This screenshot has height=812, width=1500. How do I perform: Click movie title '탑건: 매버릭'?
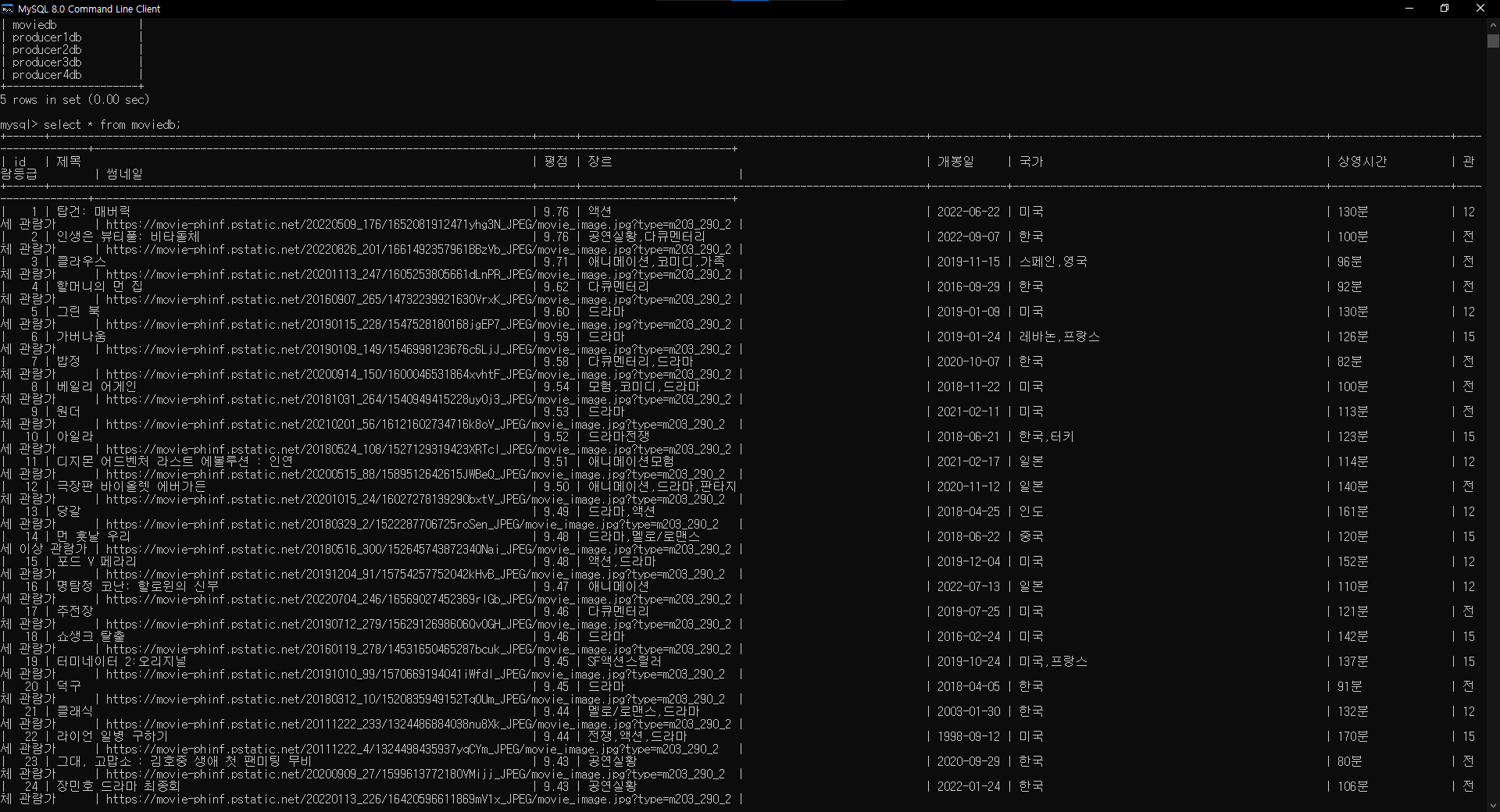tap(94, 212)
